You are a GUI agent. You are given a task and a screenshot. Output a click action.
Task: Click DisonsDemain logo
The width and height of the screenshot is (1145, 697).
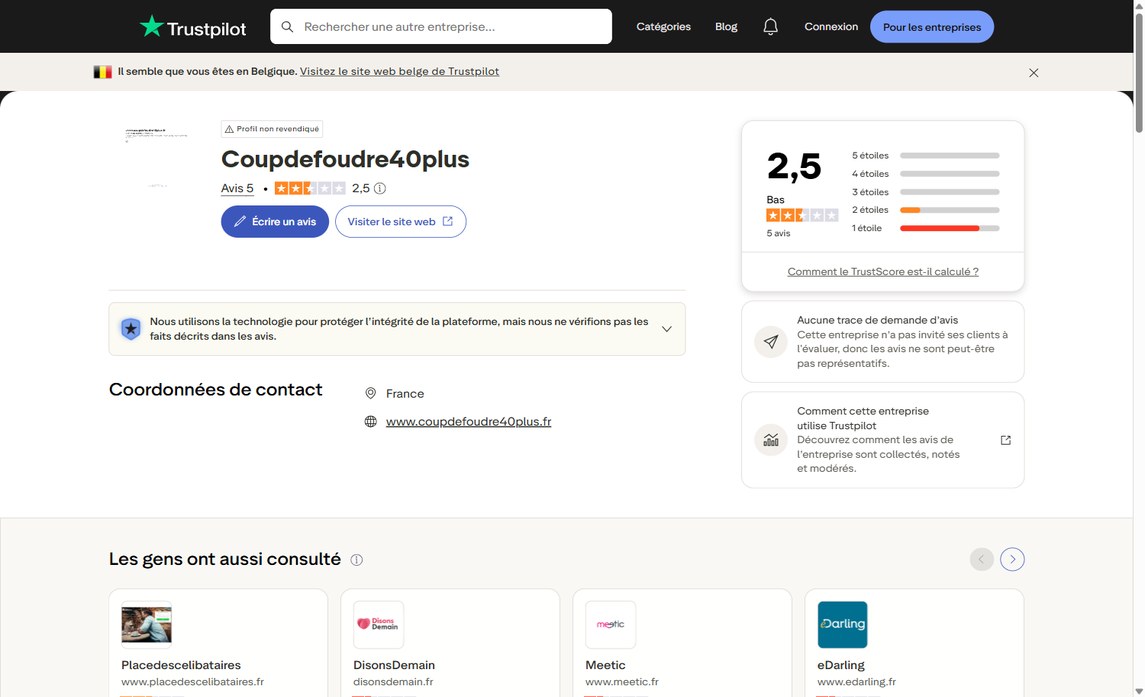coord(378,625)
